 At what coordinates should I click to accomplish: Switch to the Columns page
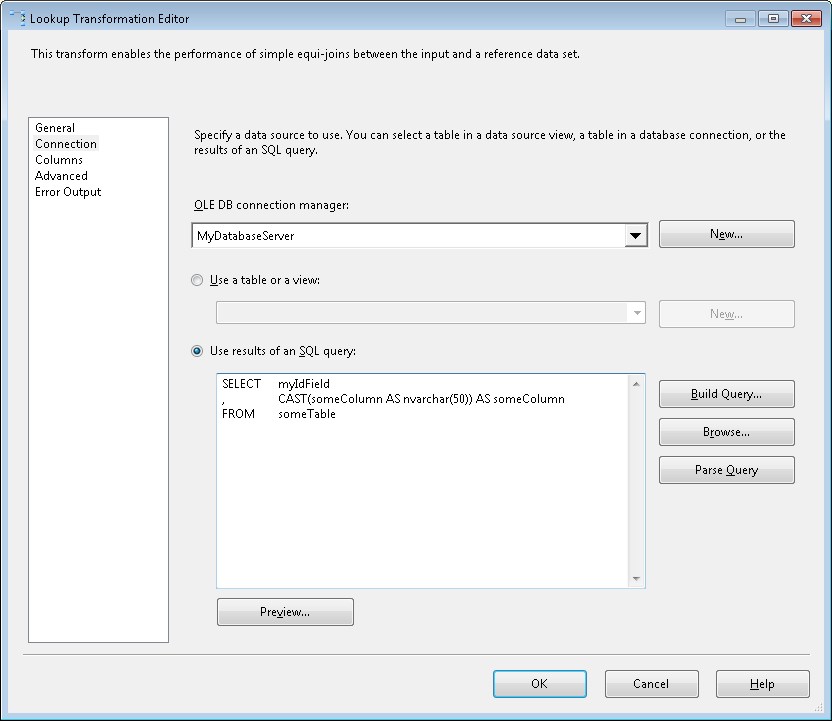[x=58, y=159]
